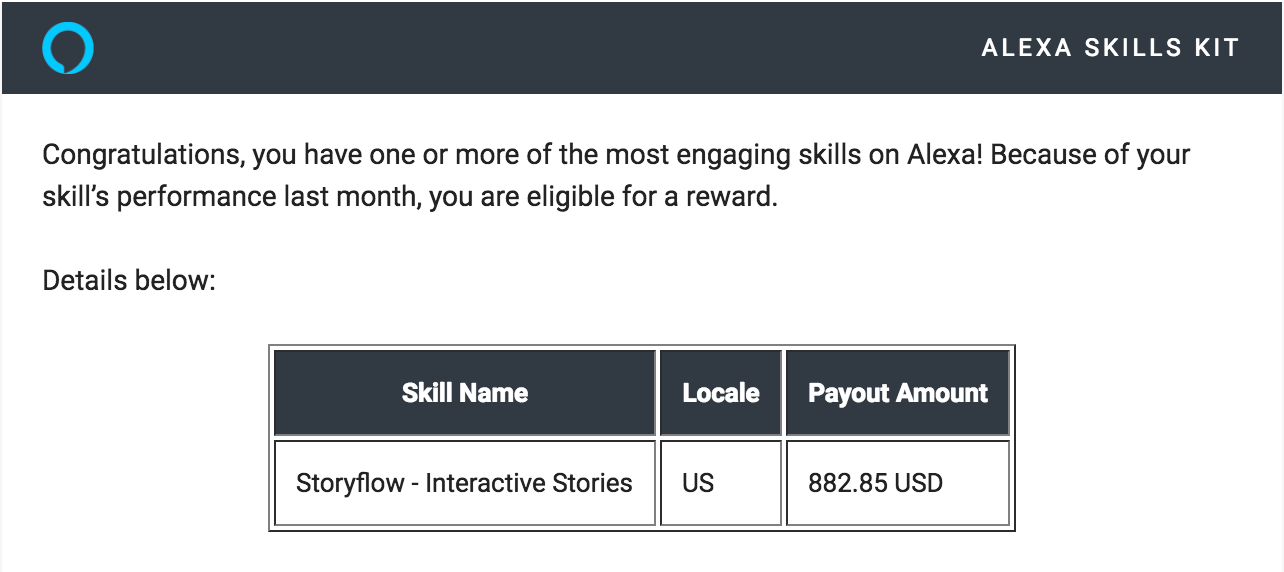
Task: Select the Payout Amount column header
Action: point(898,393)
